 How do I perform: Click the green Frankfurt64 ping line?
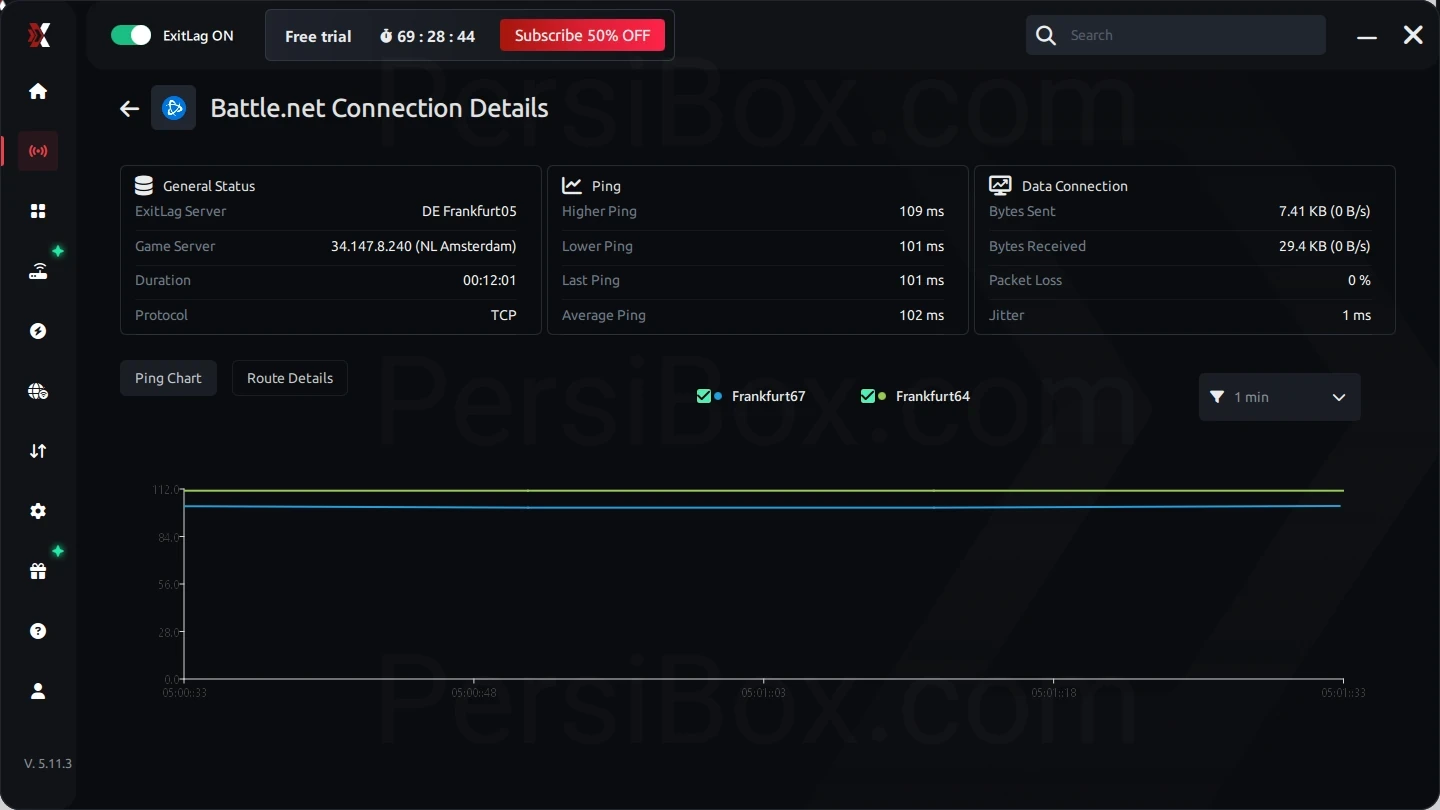pos(763,490)
